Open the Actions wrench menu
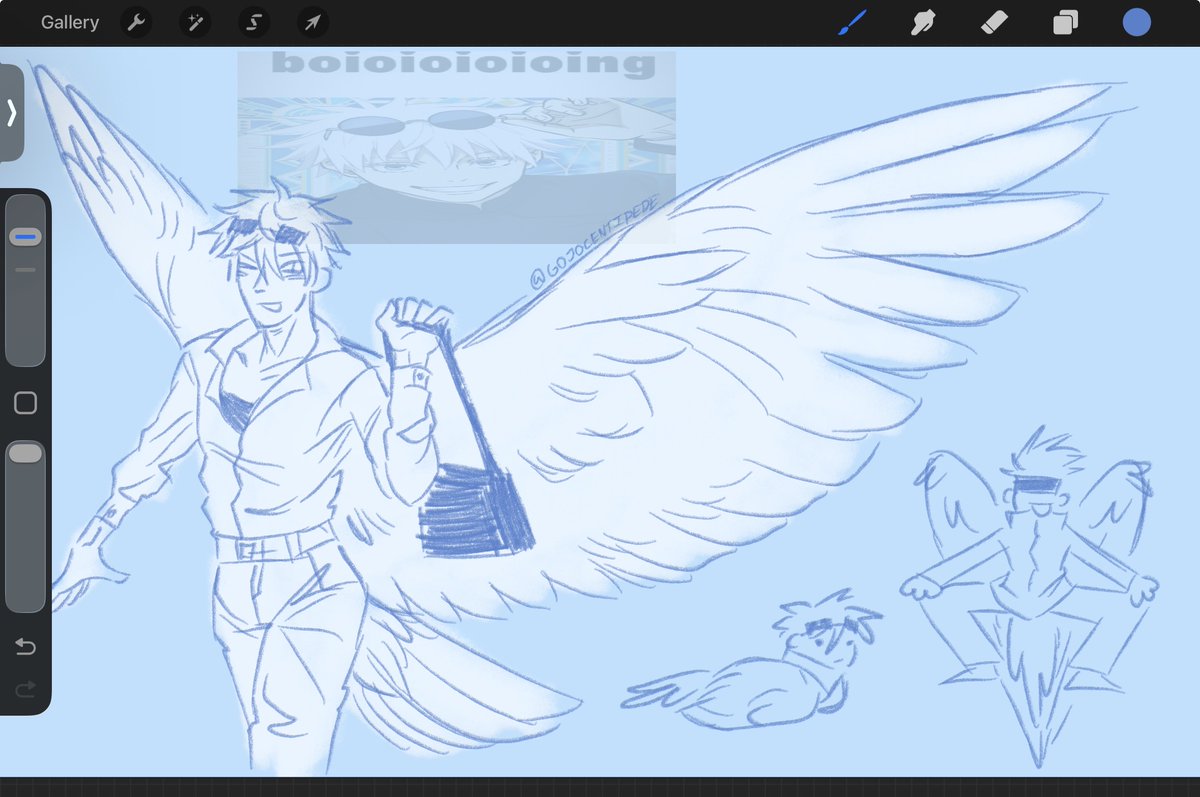The image size is (1200, 797). coord(136,22)
